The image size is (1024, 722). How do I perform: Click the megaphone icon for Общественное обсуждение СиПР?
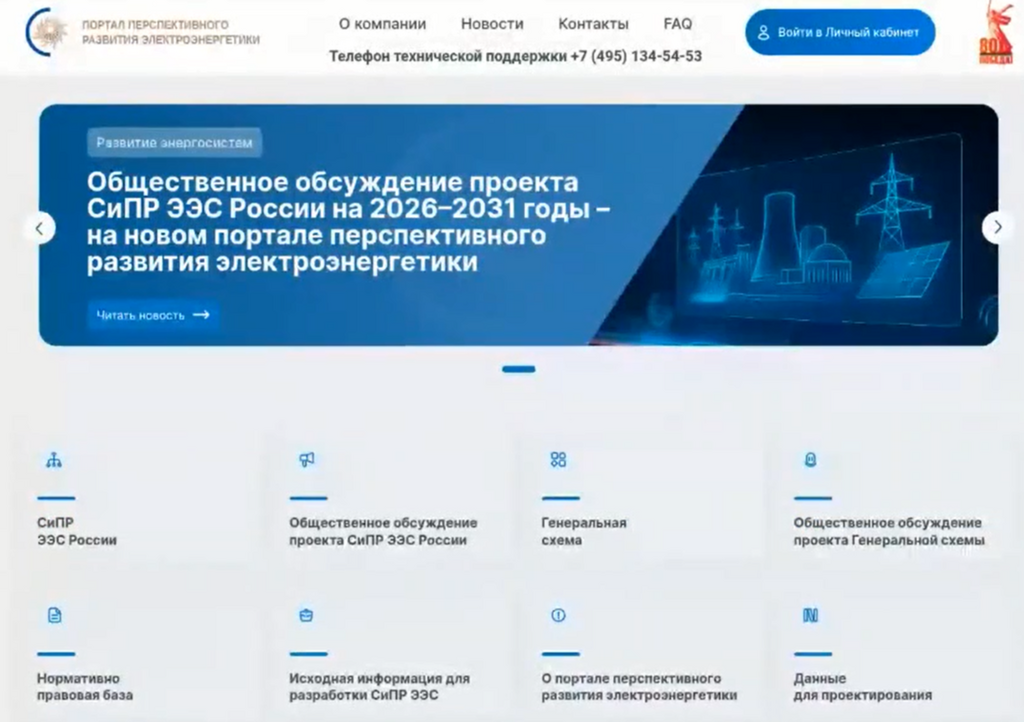click(x=307, y=460)
